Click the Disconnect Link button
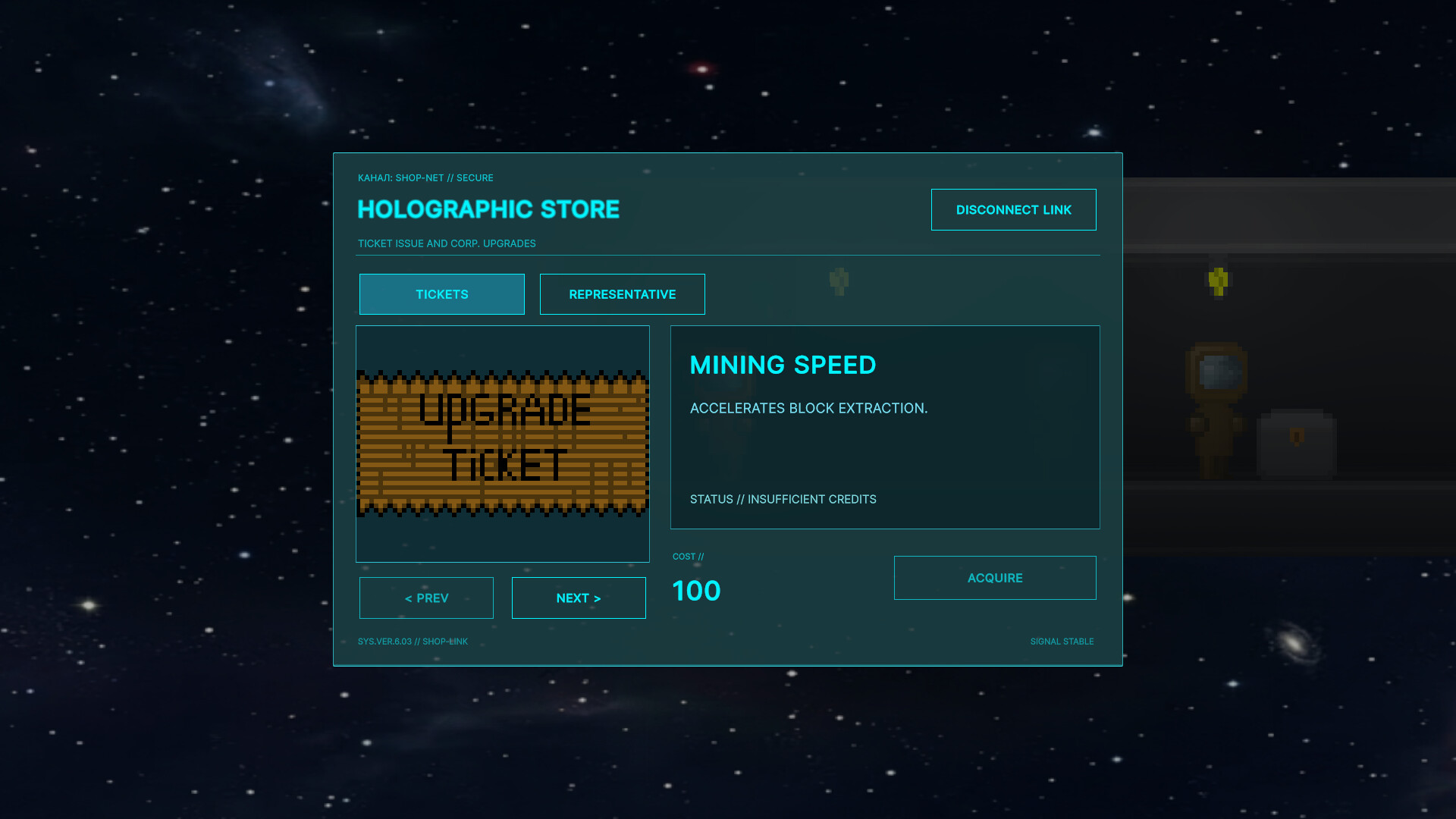Viewport: 1456px width, 819px height. click(x=1013, y=209)
